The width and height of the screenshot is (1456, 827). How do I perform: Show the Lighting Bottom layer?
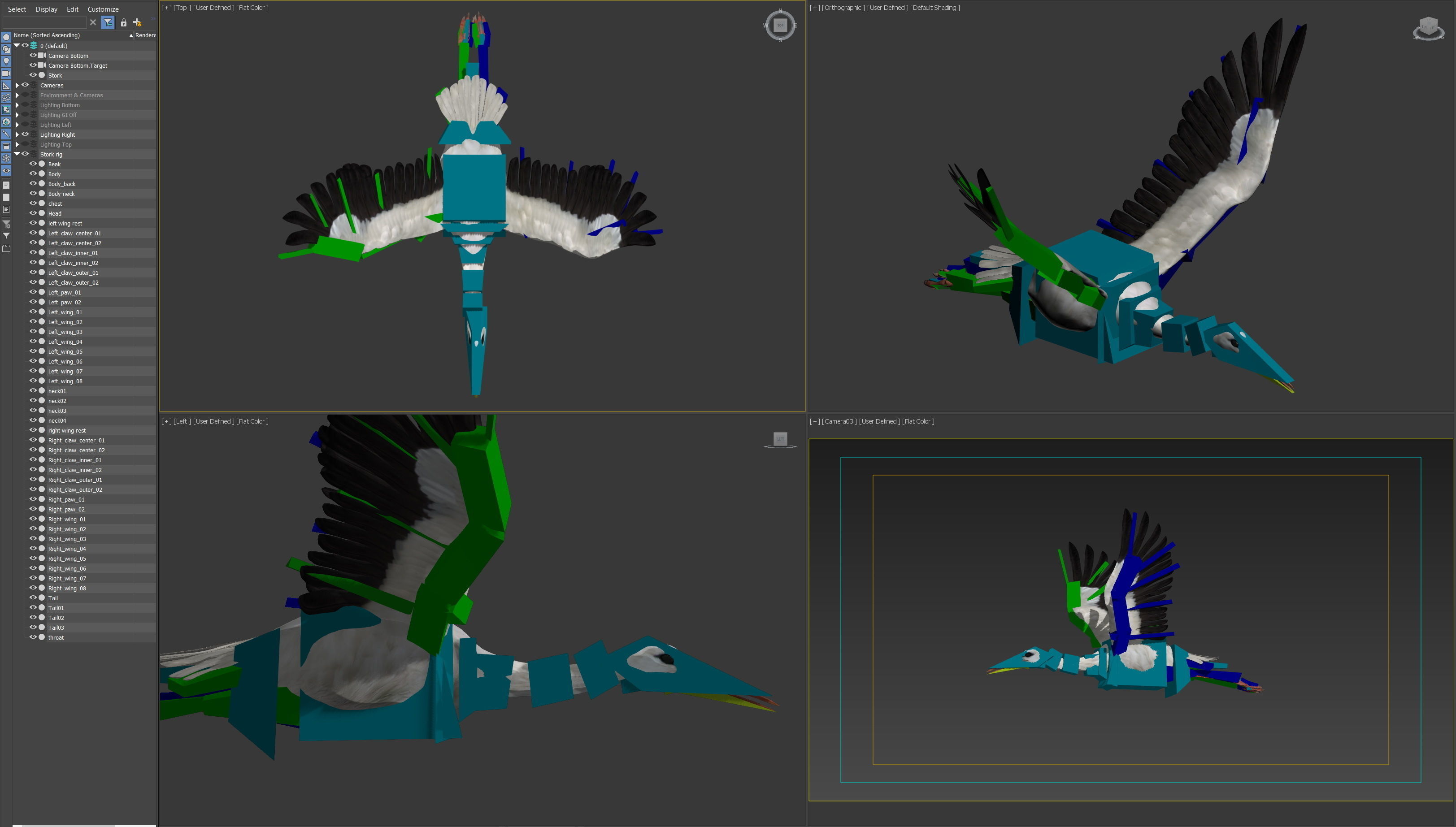(25, 105)
